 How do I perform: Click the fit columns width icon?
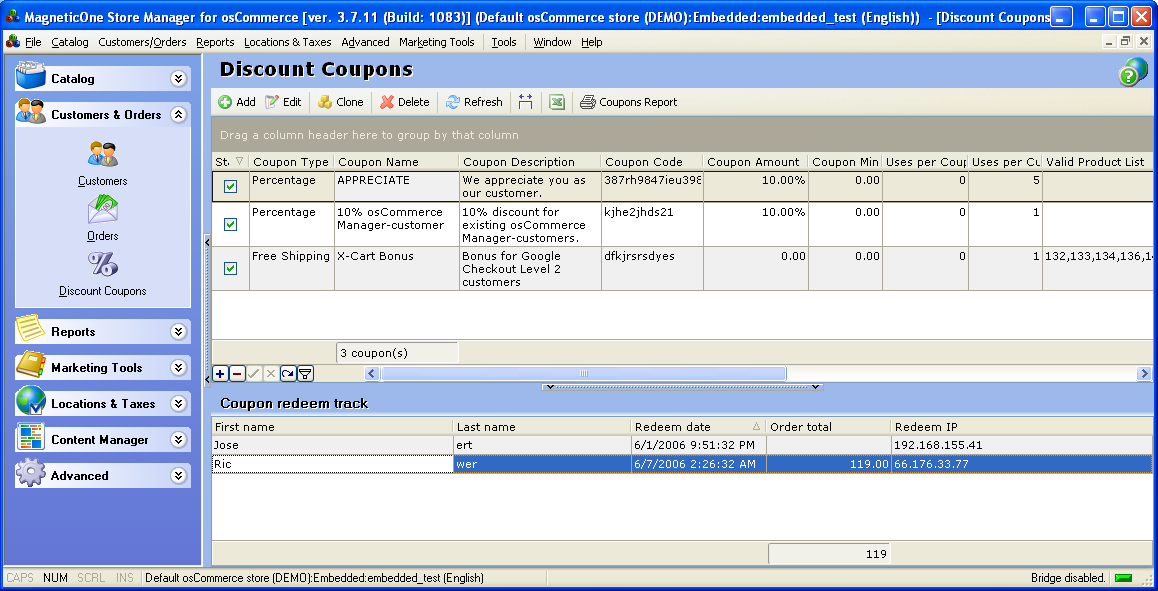click(525, 102)
